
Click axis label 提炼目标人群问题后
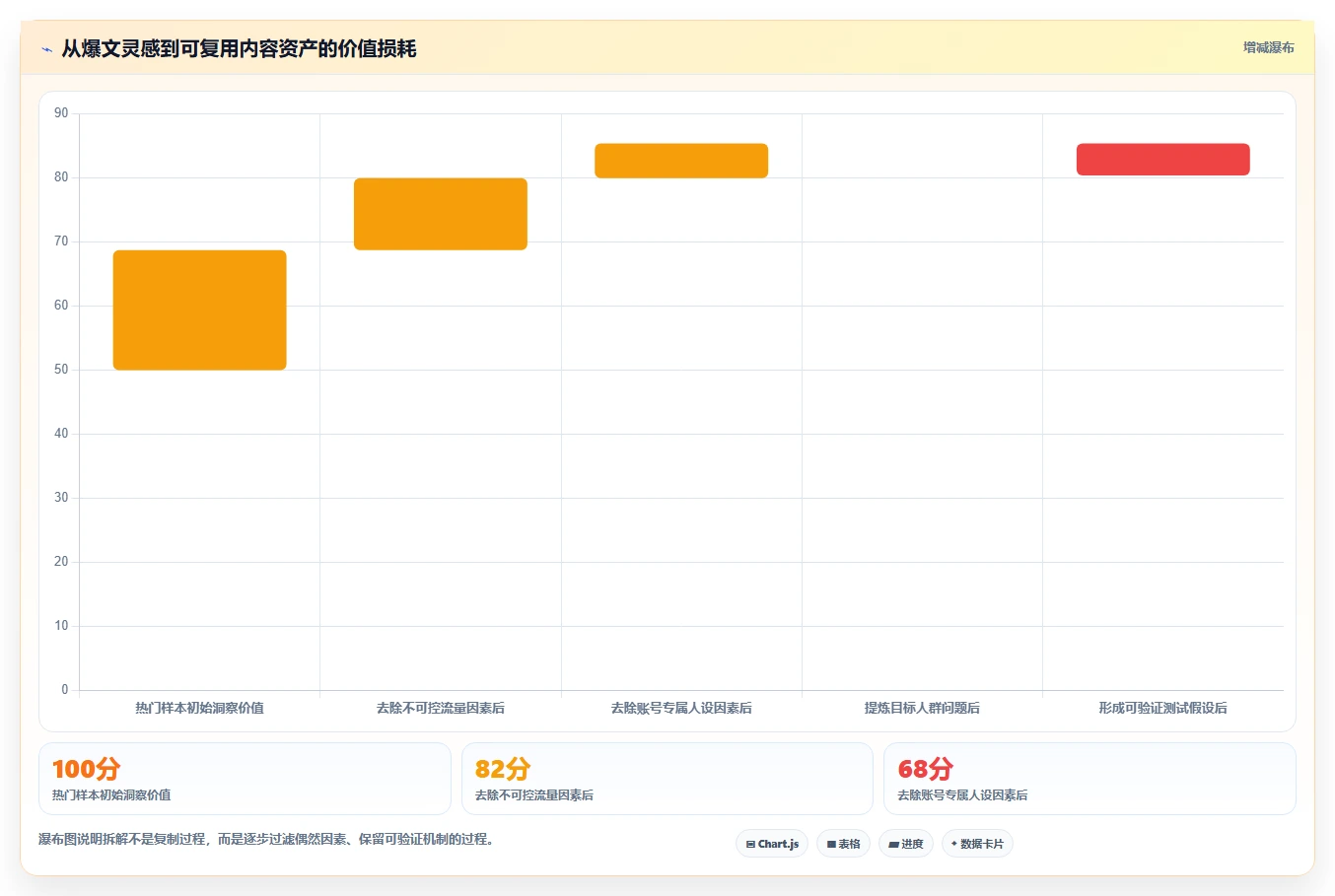pyautogui.click(x=922, y=708)
